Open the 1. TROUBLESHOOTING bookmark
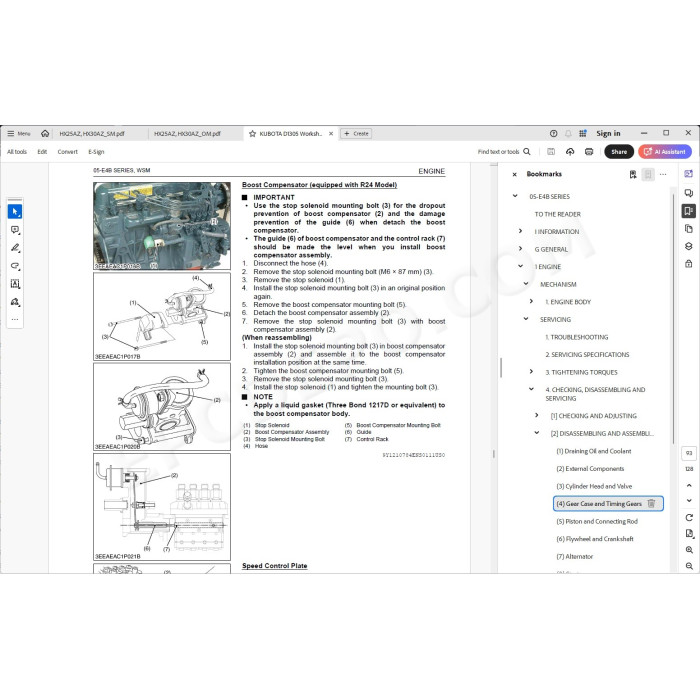The width and height of the screenshot is (700, 700). pos(576,337)
